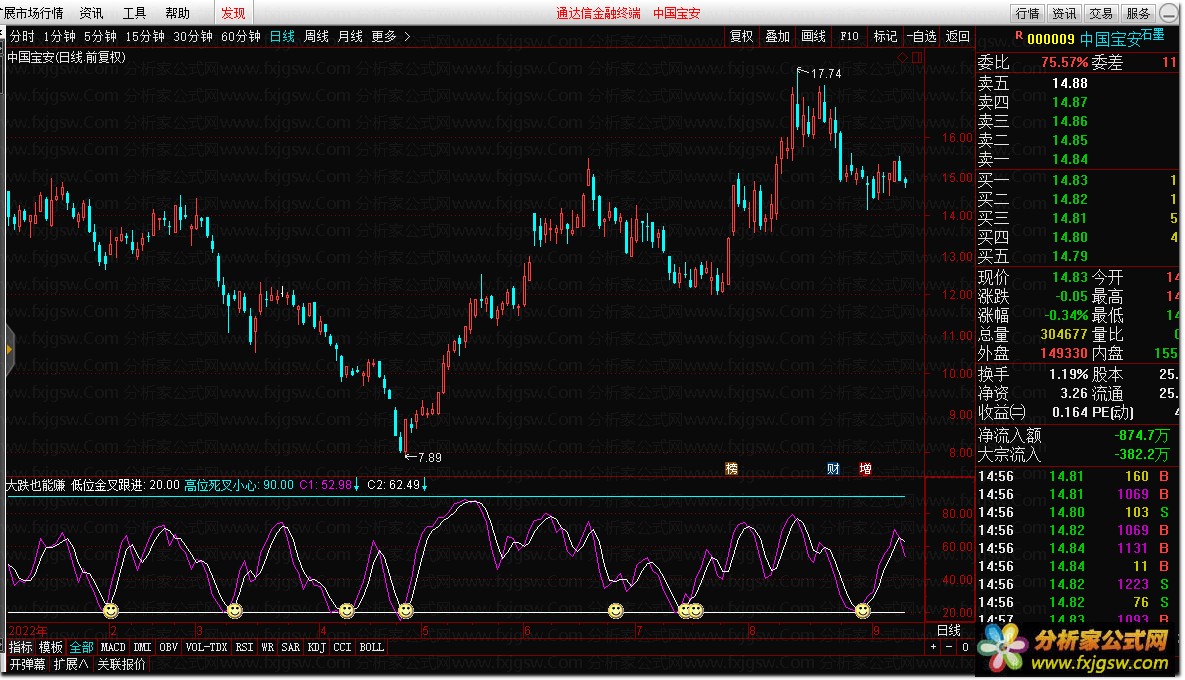Switch to the 5分钟 period
Screen dimensions: 1185x680
[100, 36]
